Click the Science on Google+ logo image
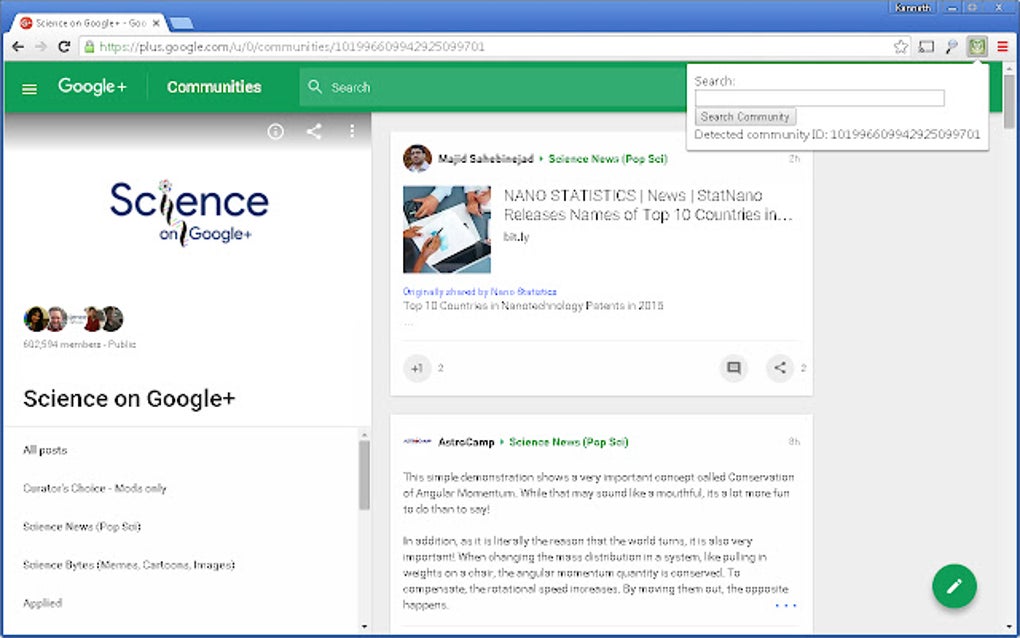Screen dimensions: 1020x638 click(x=189, y=212)
